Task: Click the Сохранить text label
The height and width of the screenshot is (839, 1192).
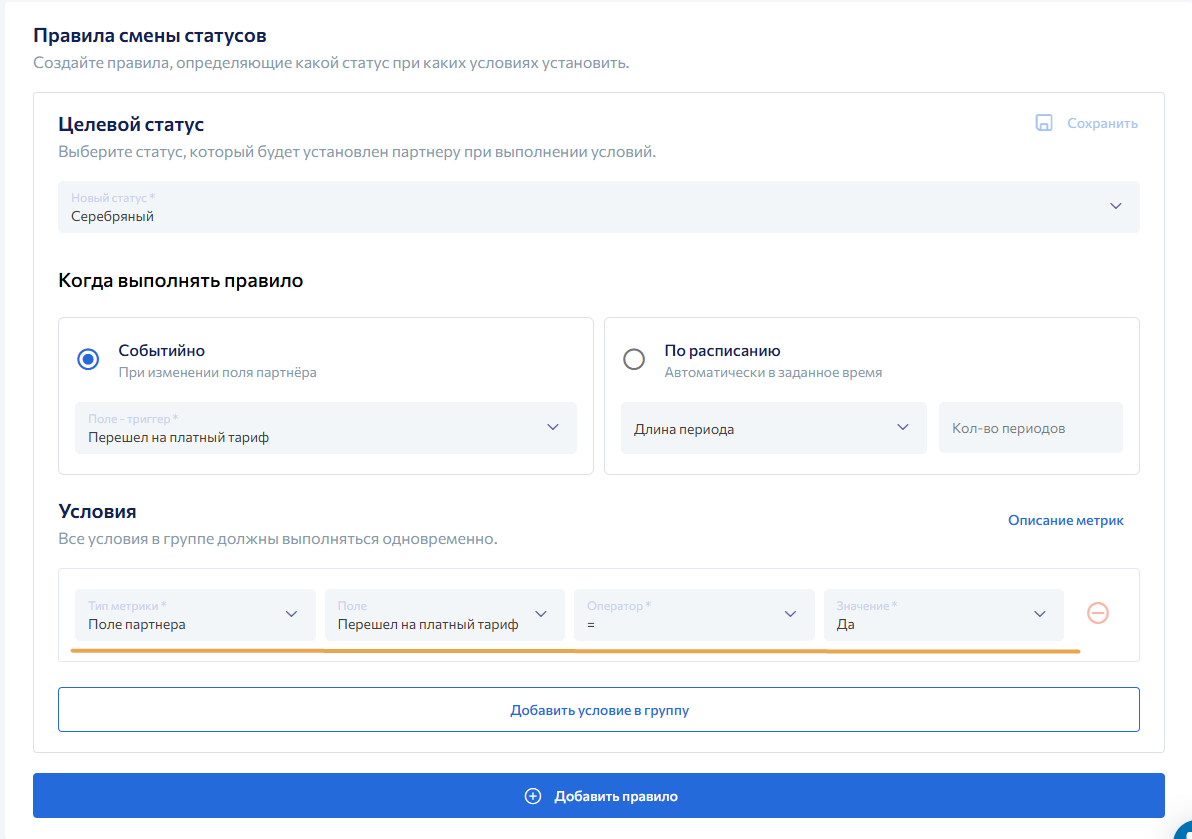Action: coord(1102,123)
